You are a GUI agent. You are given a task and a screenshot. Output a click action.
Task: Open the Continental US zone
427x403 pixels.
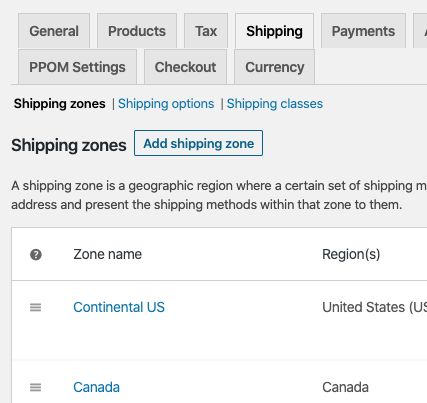coord(119,307)
